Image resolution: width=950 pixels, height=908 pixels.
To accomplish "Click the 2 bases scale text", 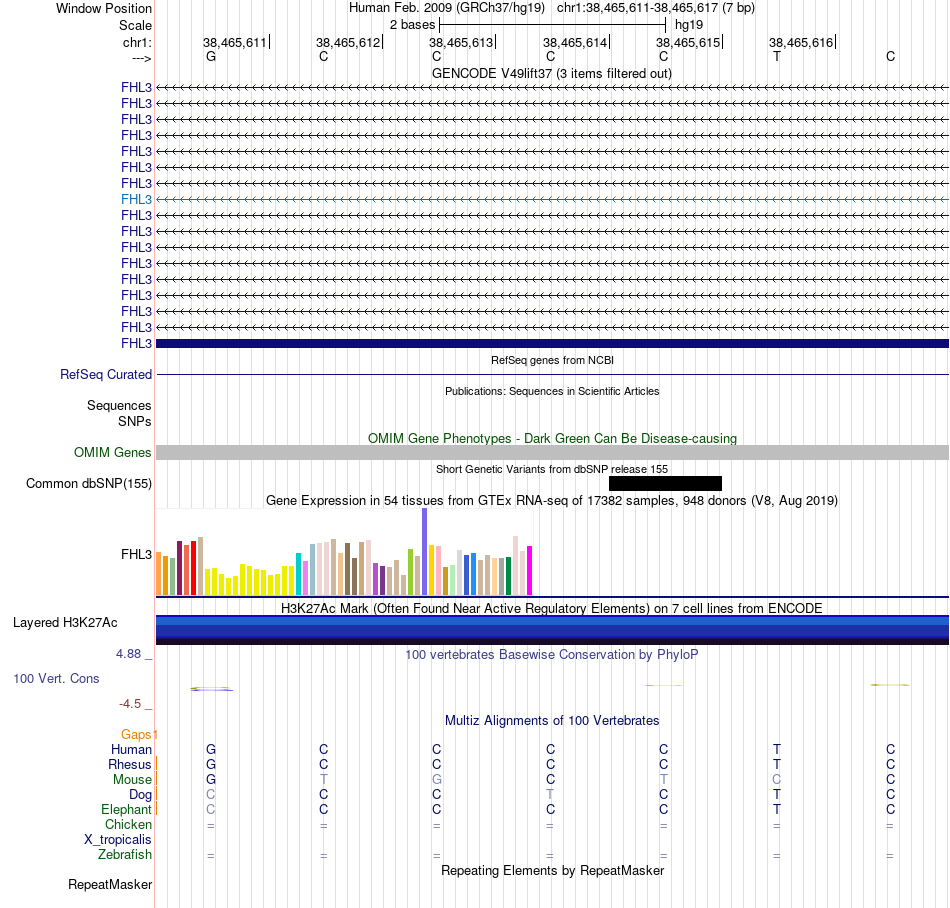I will (x=412, y=25).
